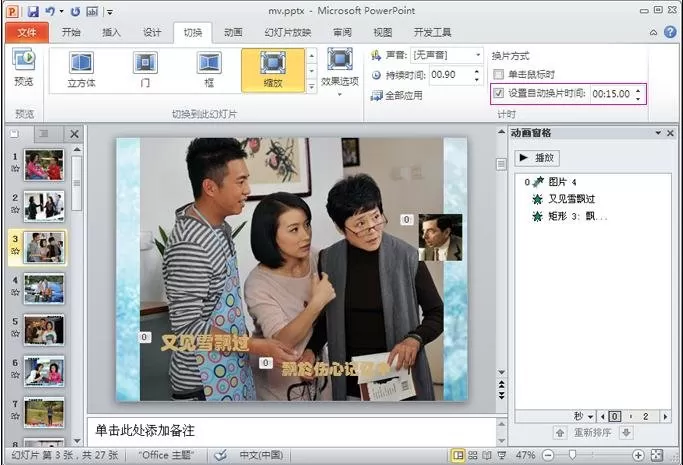Switch to the Slides thumbnail pane tab
The width and height of the screenshot is (683, 465).
pyautogui.click(x=15, y=134)
